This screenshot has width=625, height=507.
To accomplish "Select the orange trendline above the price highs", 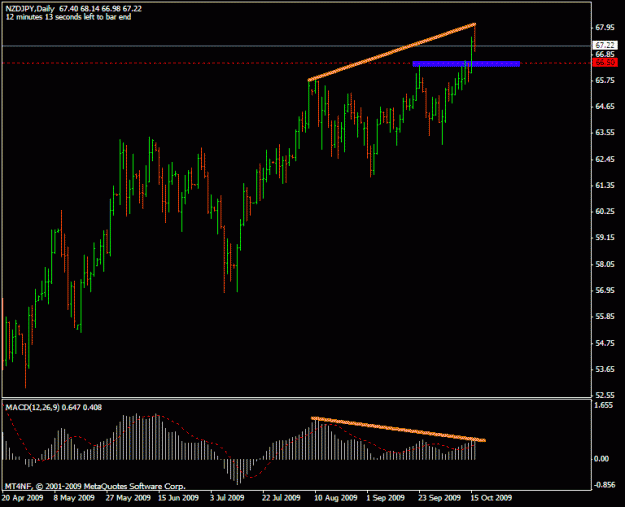I will coord(392,52).
